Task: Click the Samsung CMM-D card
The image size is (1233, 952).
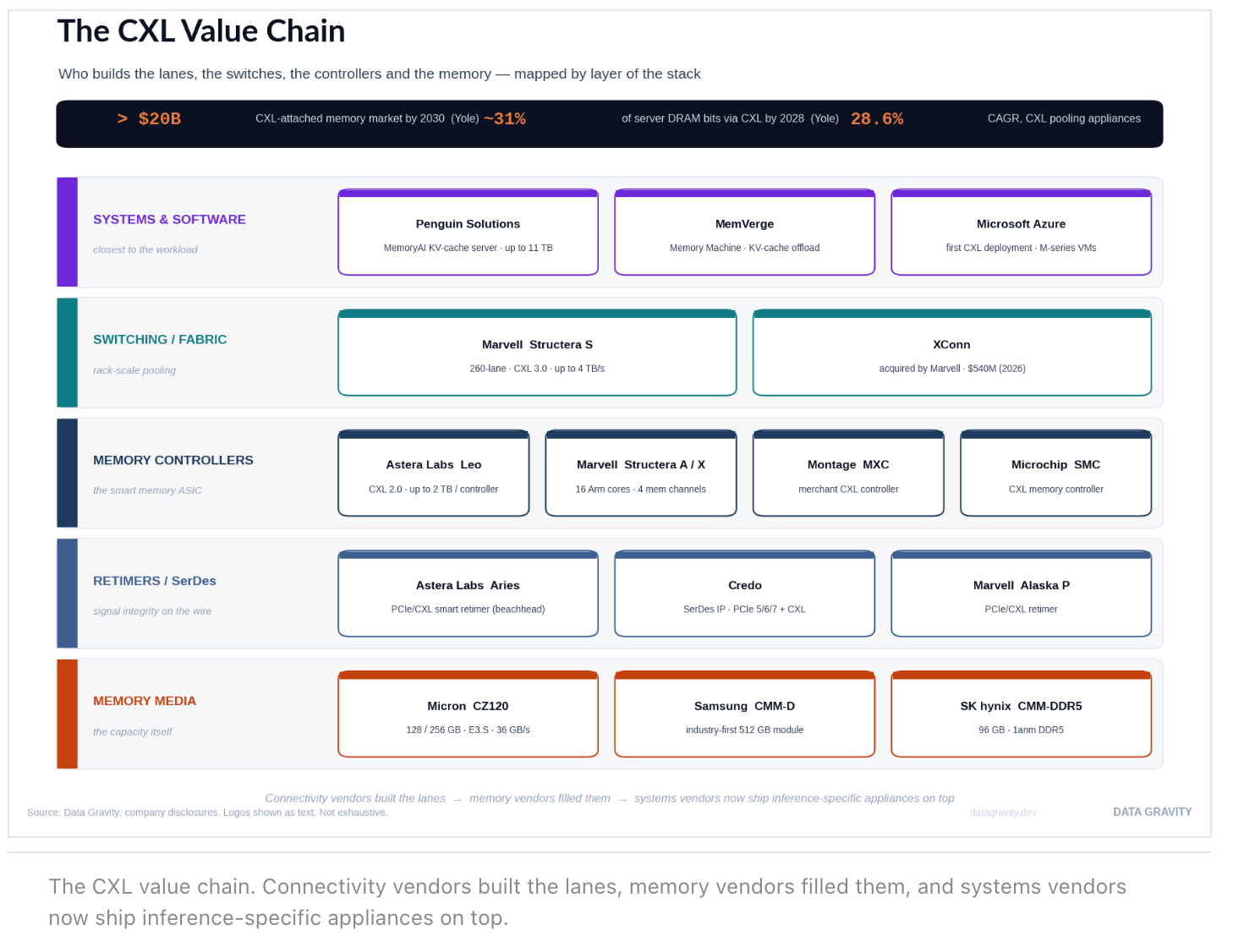Action: point(744,714)
